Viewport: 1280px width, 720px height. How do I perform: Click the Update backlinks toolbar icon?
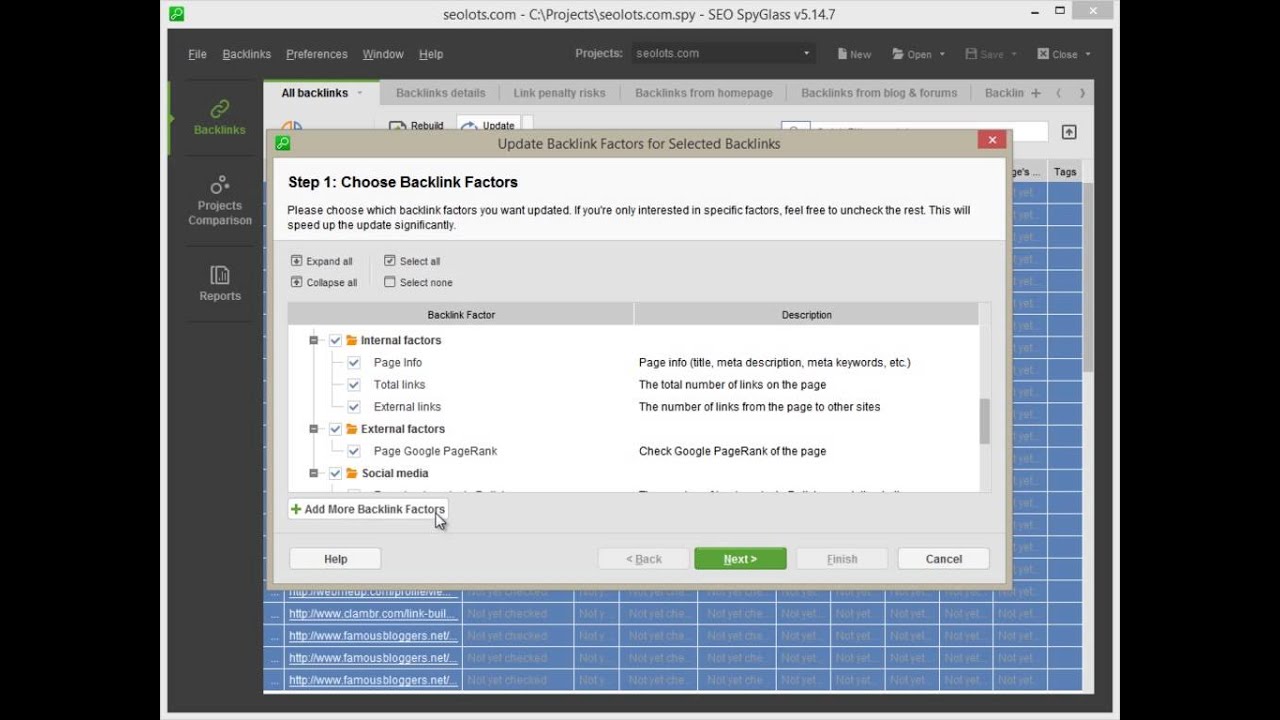469,126
